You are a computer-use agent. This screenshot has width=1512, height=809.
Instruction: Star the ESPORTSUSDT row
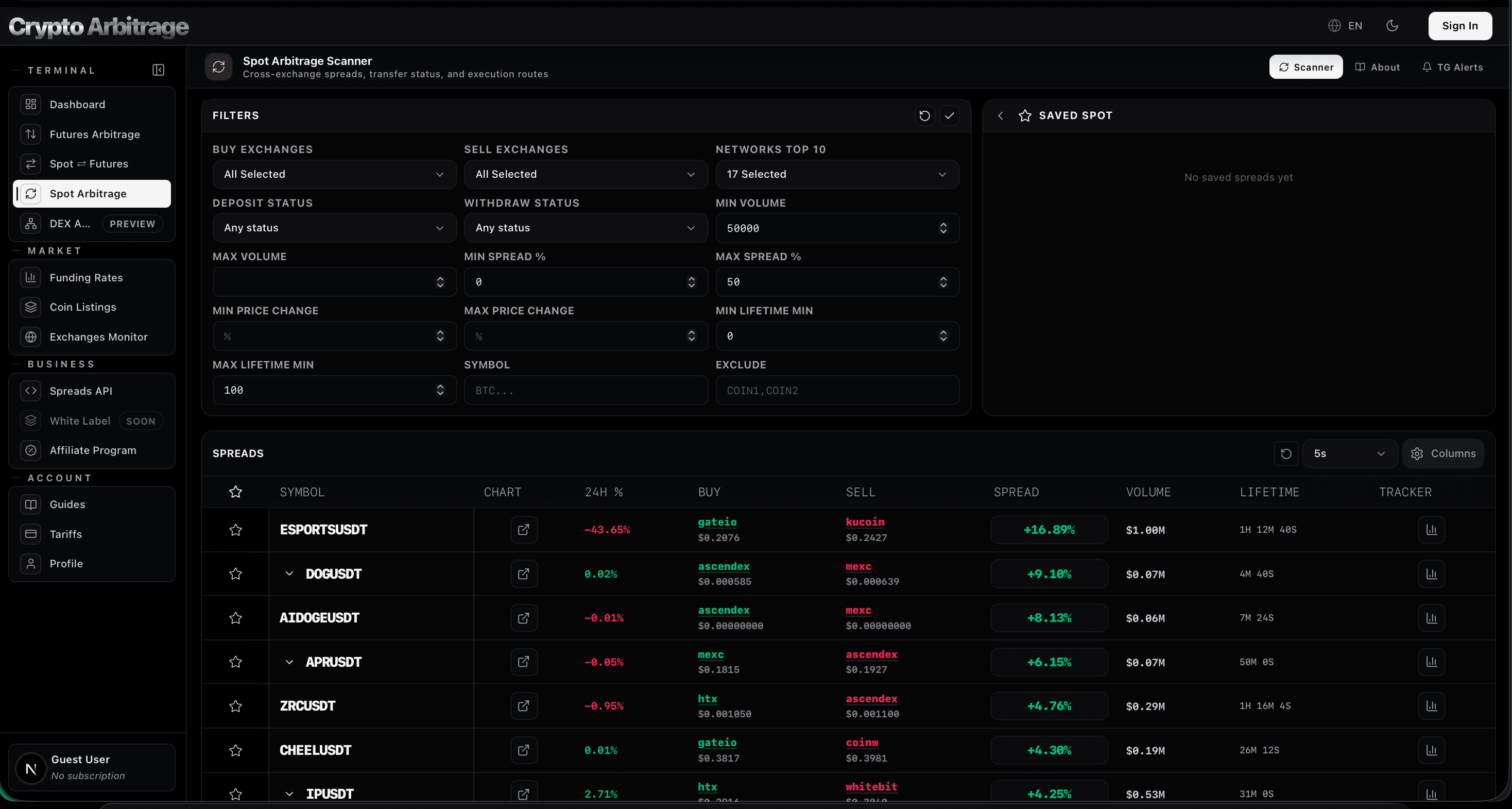click(235, 530)
